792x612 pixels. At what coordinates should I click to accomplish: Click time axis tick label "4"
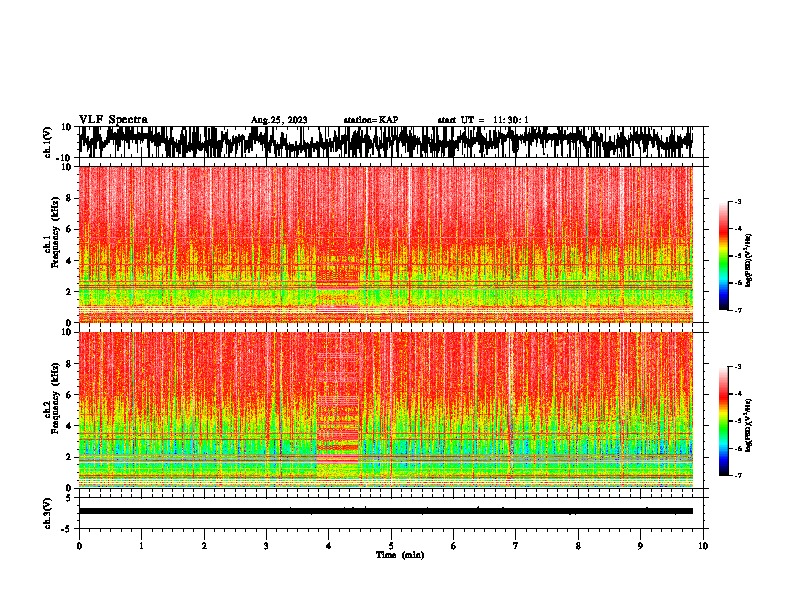[329, 546]
